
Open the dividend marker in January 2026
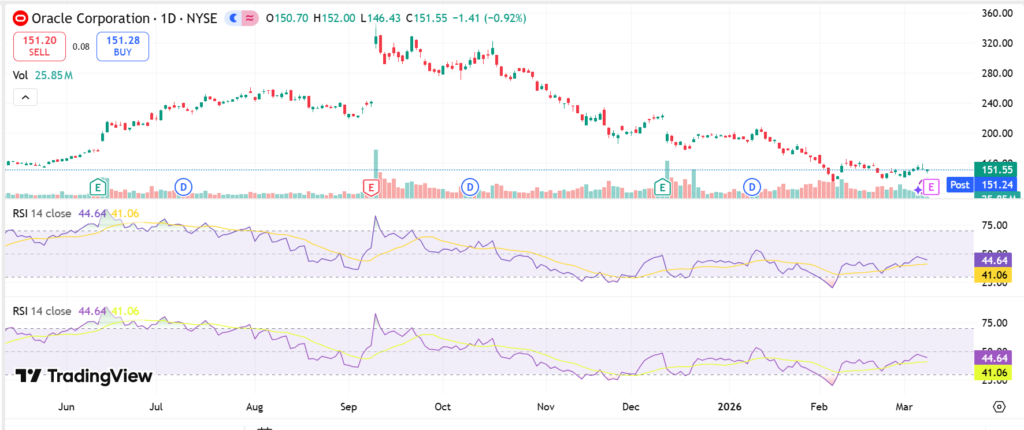[x=751, y=186]
